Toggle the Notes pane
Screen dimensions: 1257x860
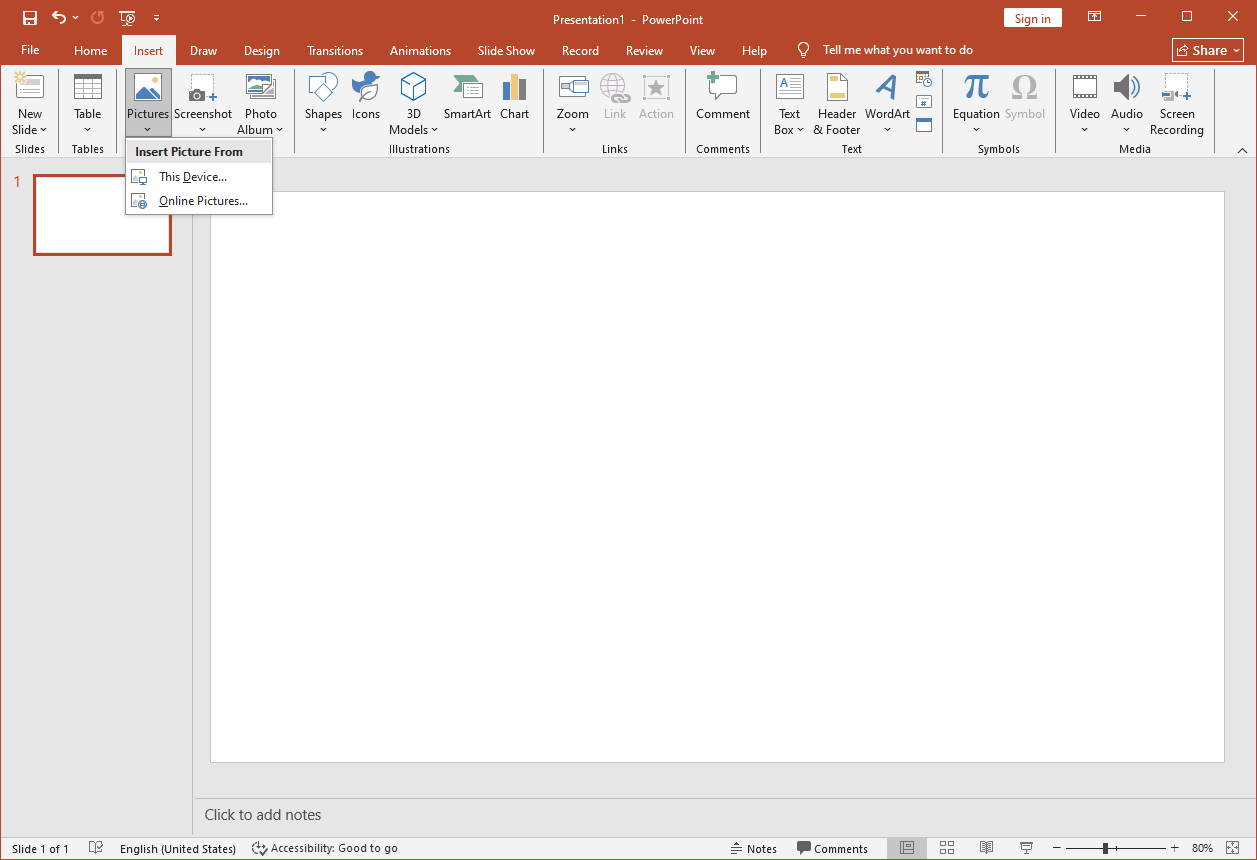(754, 848)
